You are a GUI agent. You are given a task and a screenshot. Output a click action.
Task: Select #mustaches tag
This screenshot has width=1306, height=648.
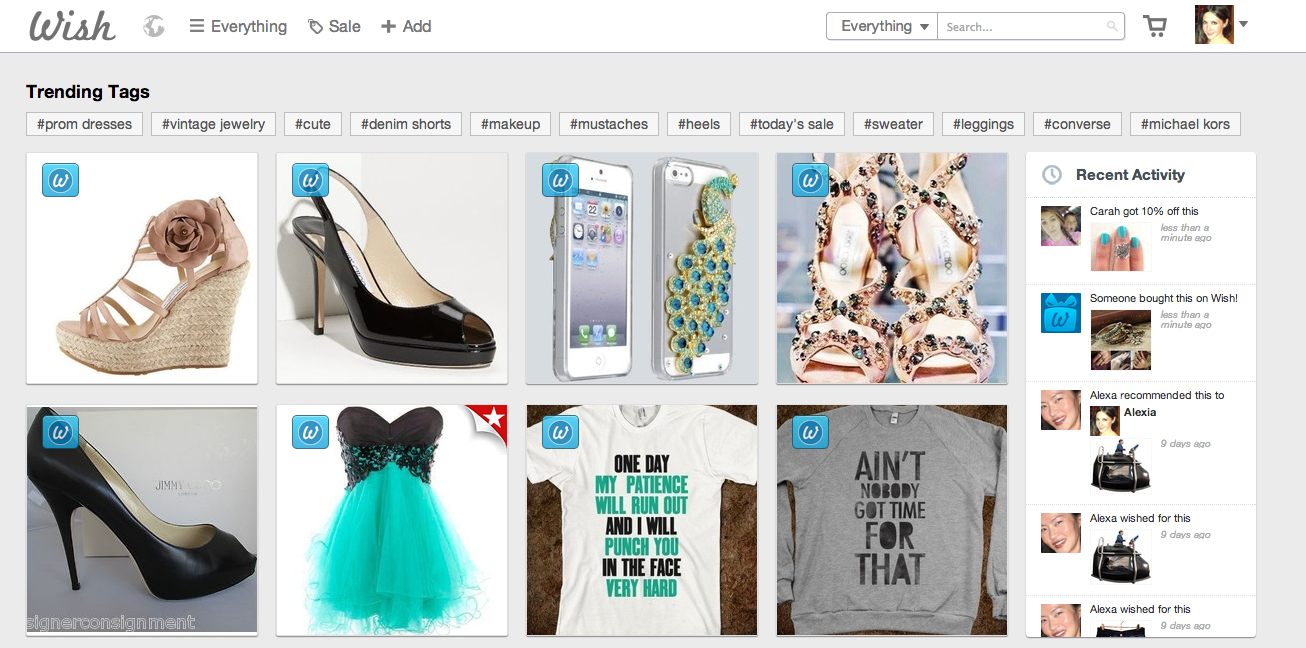click(x=609, y=124)
